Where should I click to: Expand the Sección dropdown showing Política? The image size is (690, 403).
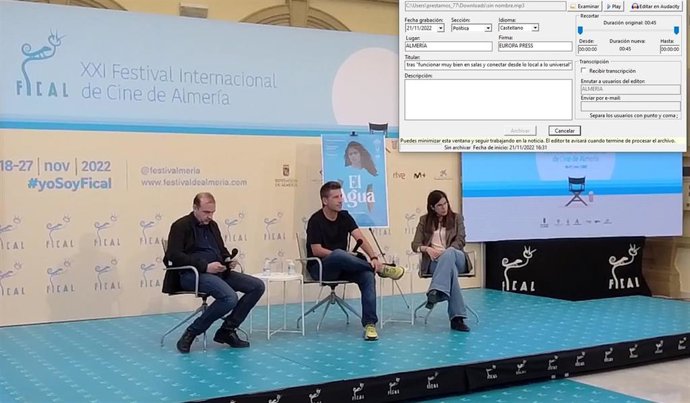(x=488, y=28)
